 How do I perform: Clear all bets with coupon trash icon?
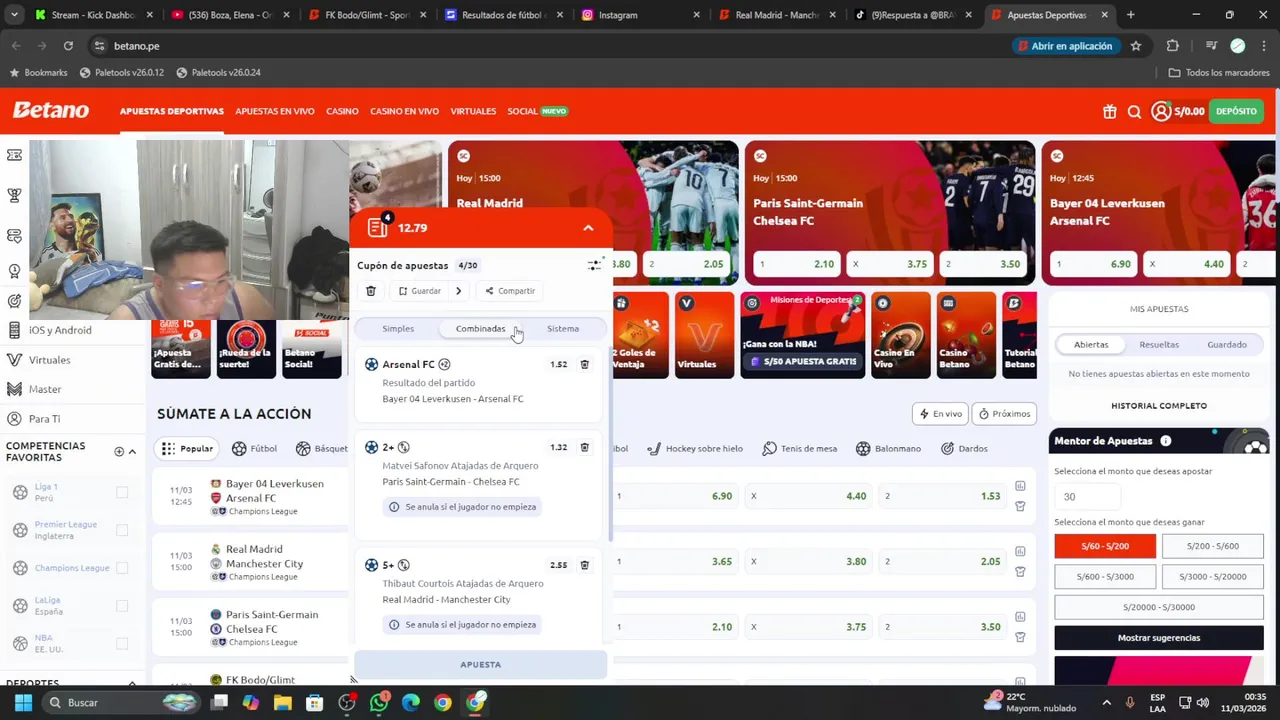(370, 291)
